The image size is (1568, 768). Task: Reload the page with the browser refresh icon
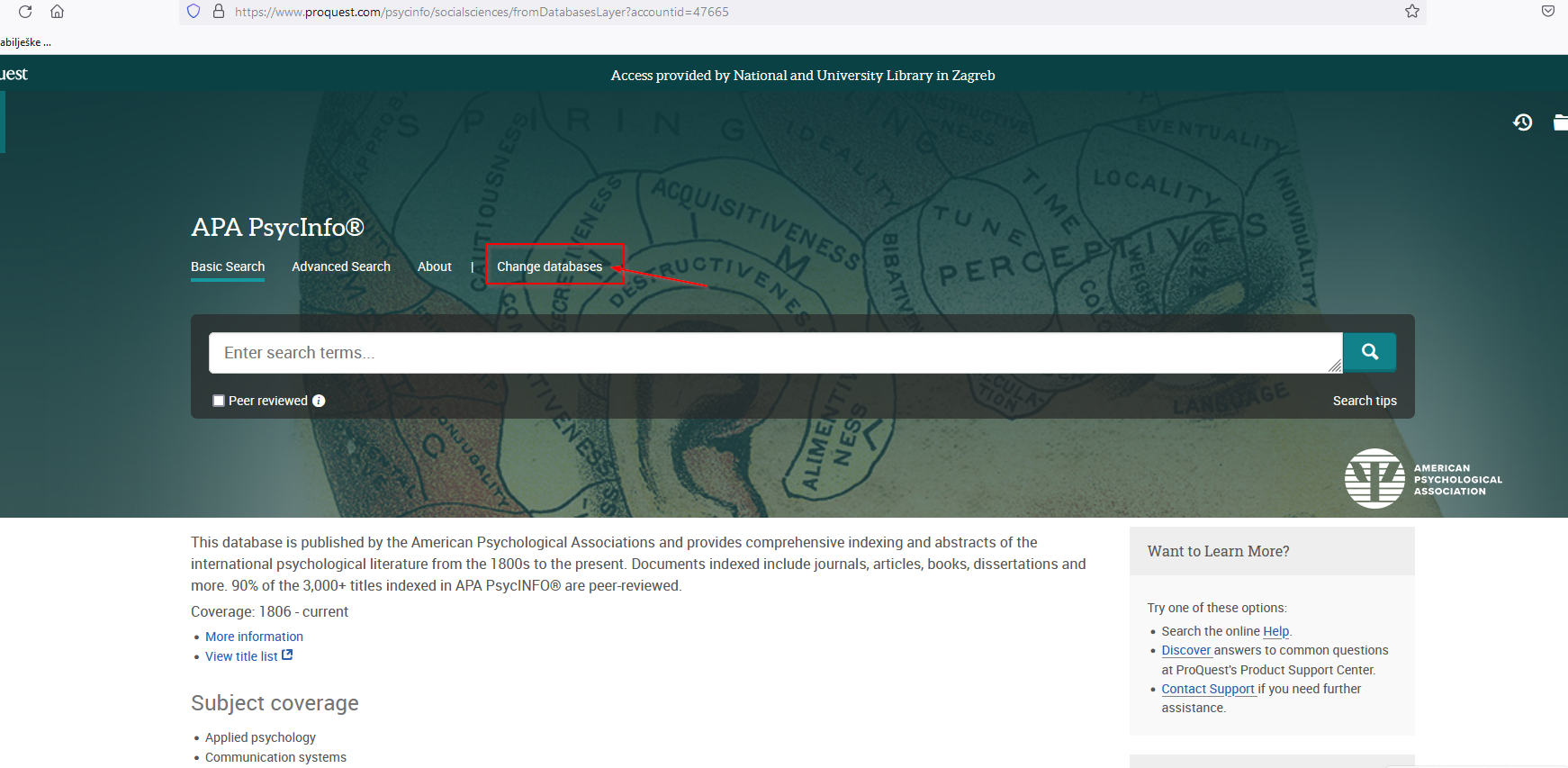[25, 12]
